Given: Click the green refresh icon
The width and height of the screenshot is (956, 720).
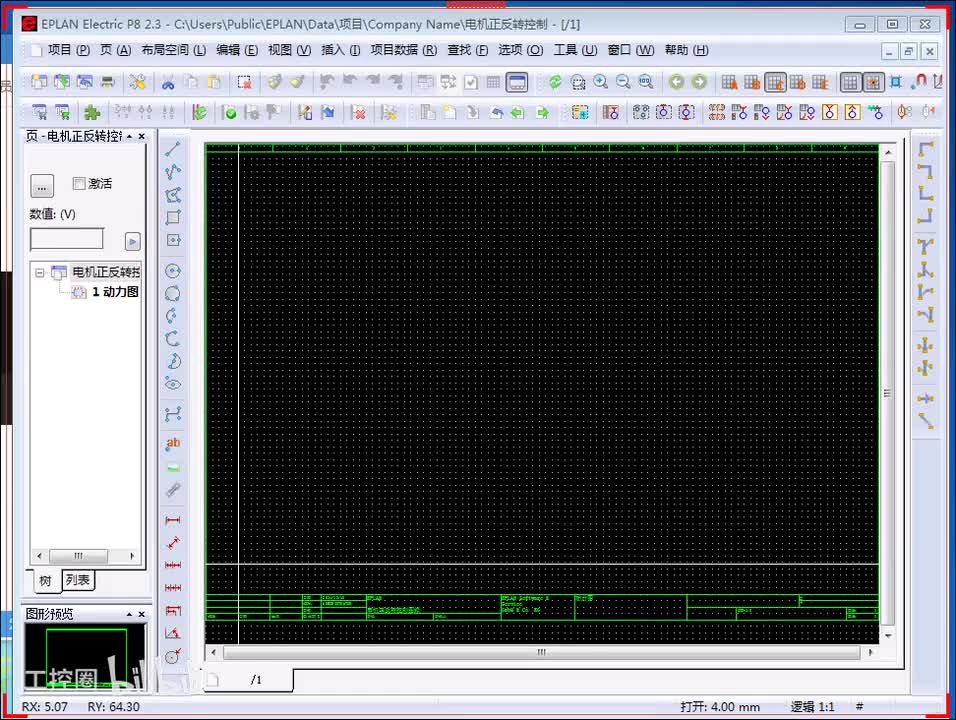Looking at the screenshot, I should pos(555,82).
